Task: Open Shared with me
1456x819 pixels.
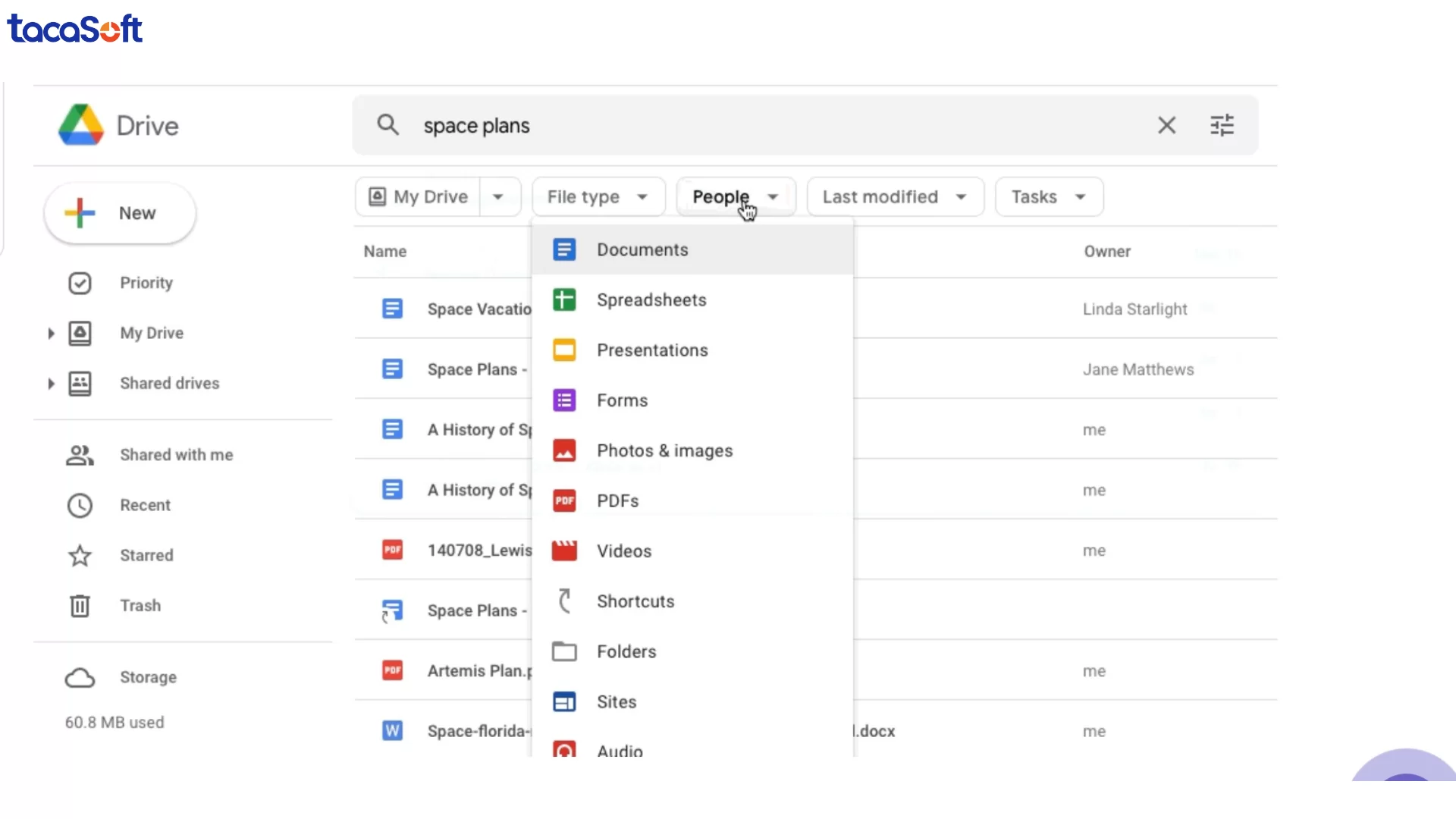Action: pyautogui.click(x=176, y=455)
